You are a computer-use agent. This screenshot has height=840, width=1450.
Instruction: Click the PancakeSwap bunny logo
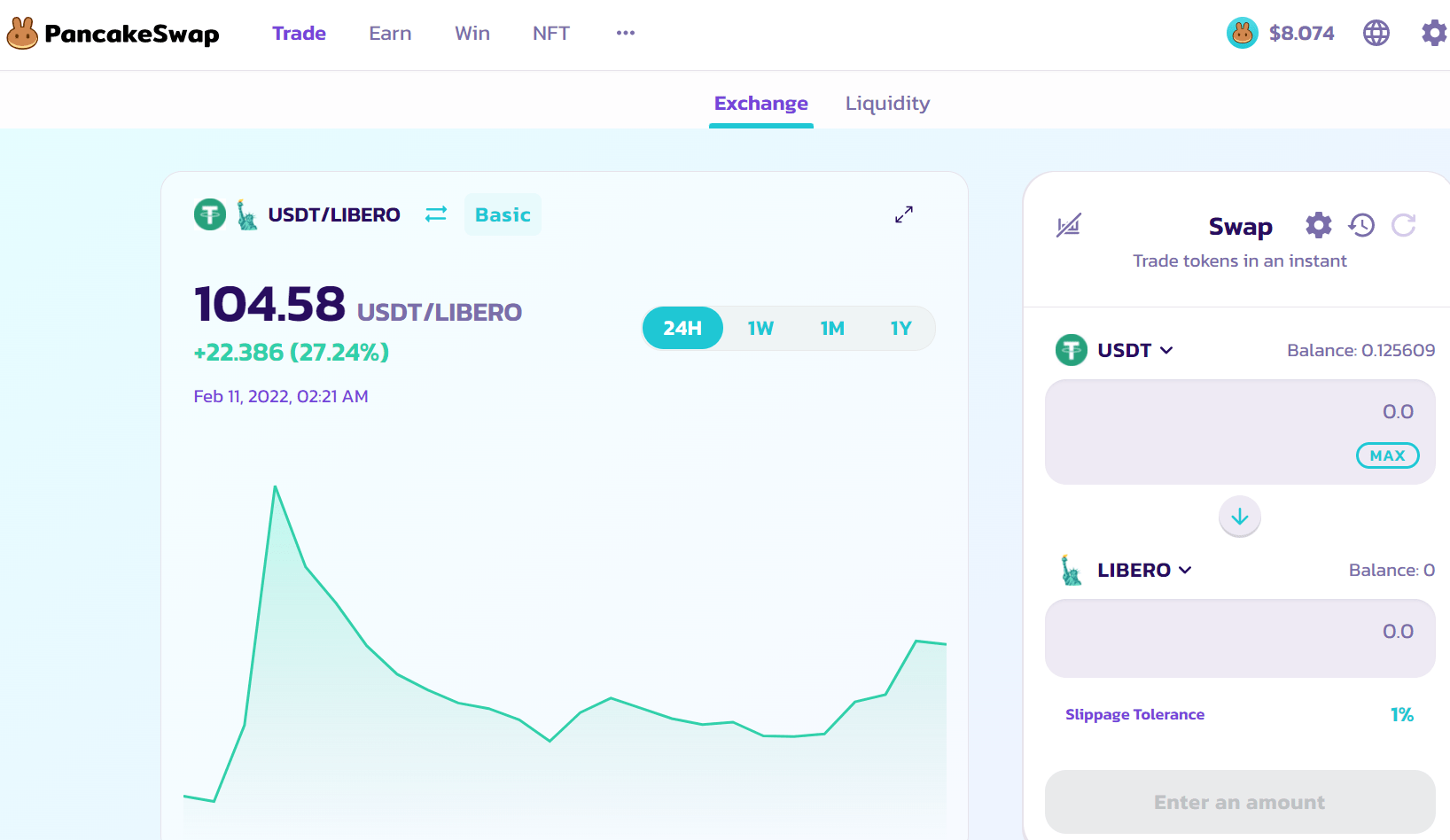[23, 34]
